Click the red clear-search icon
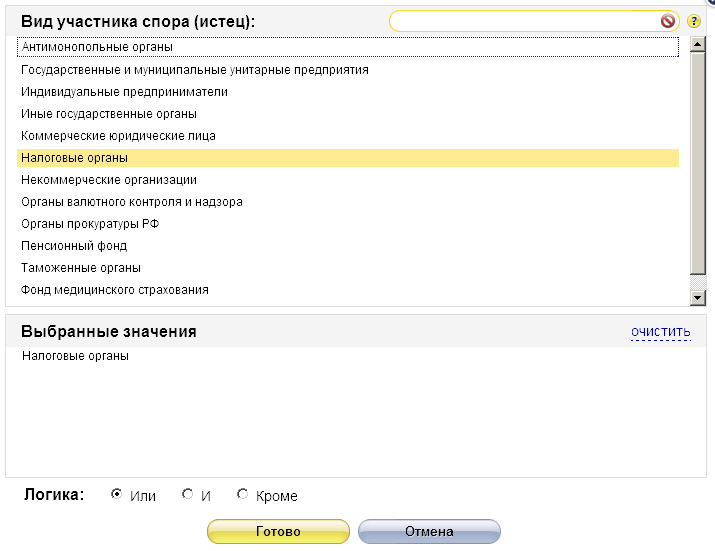 point(668,21)
